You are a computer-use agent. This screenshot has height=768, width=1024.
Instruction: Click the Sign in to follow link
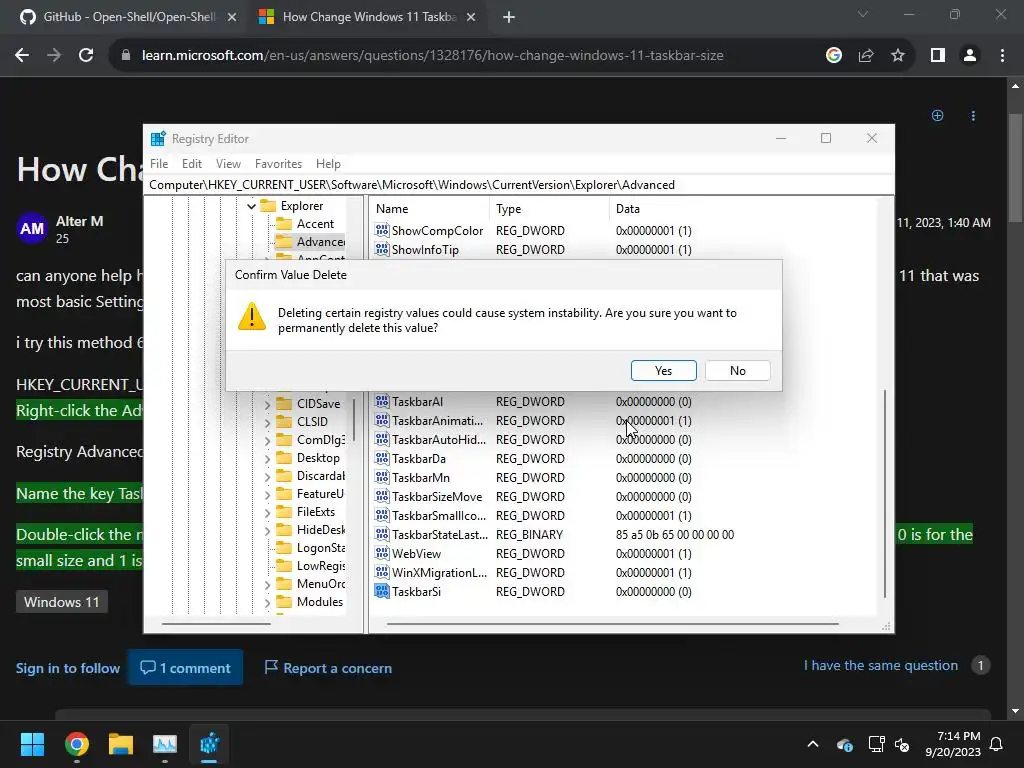[68, 668]
